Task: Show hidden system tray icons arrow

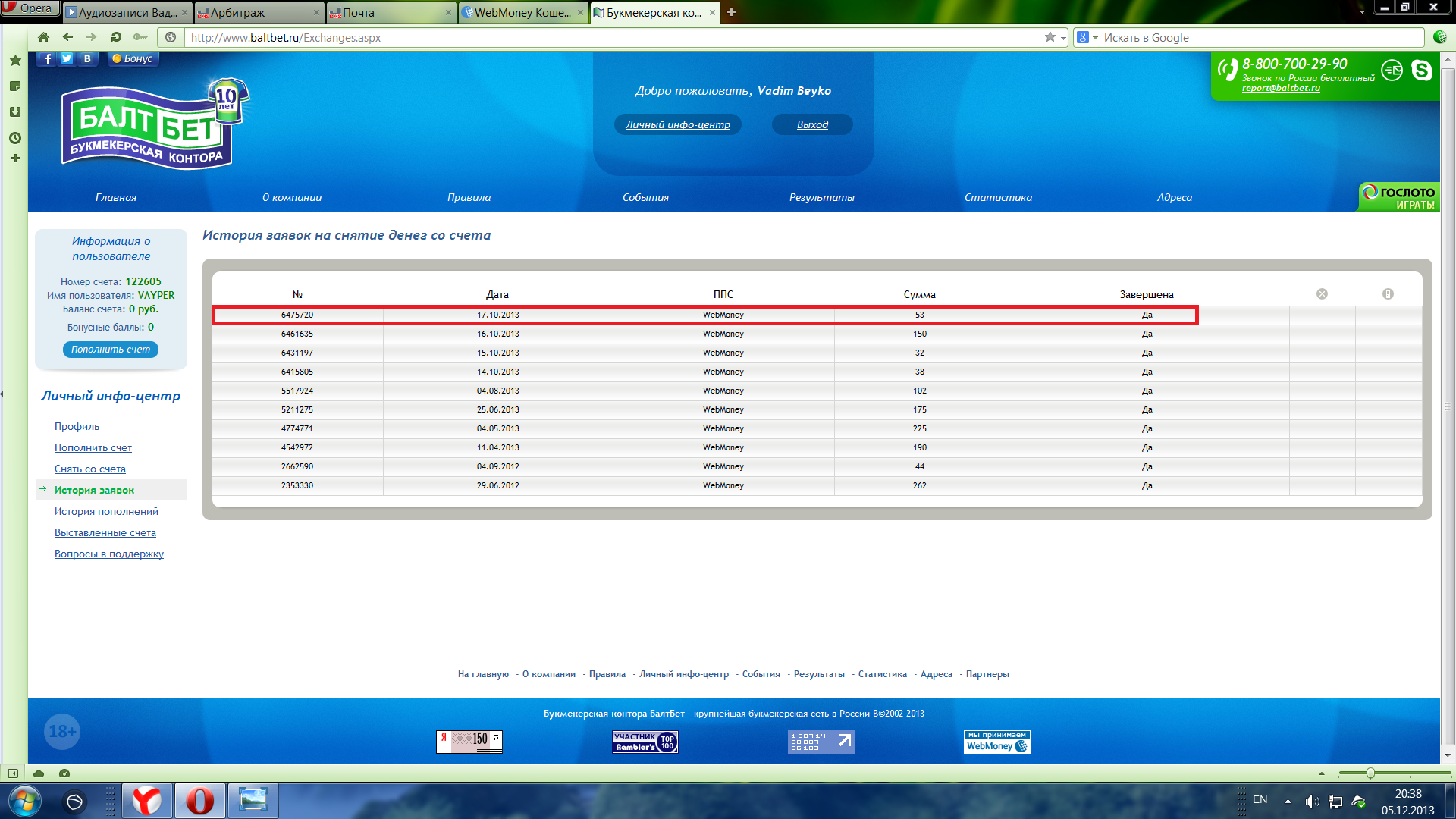Action: coord(1288,801)
